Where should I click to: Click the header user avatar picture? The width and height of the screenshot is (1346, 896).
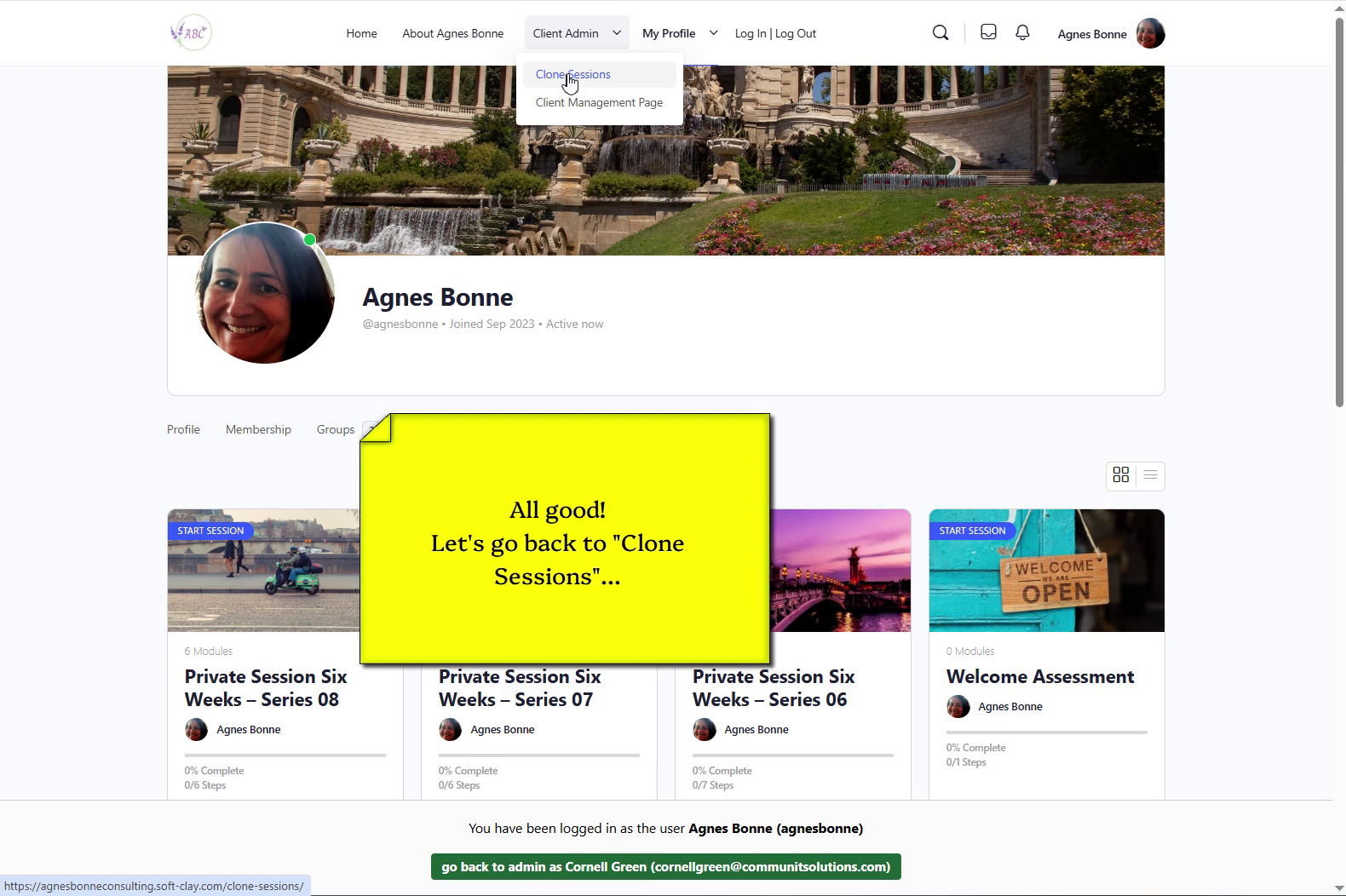1150,34
